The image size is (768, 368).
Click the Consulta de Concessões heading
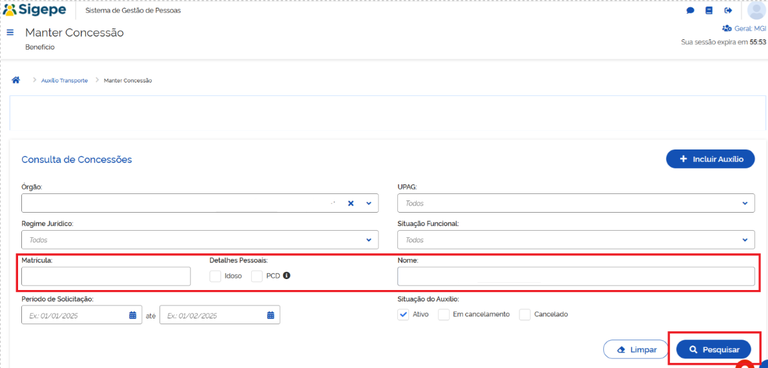click(x=76, y=159)
